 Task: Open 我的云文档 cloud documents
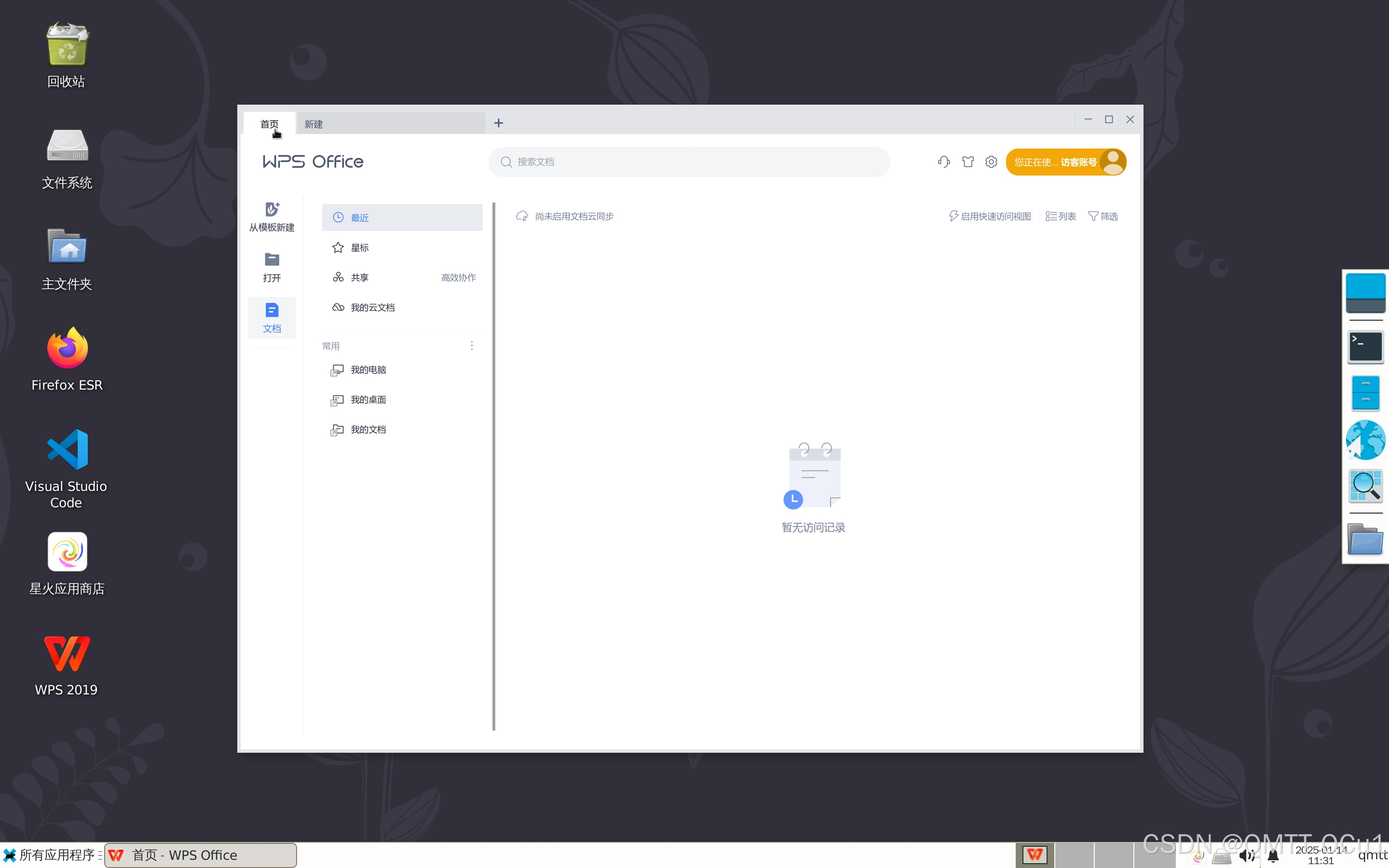372,307
